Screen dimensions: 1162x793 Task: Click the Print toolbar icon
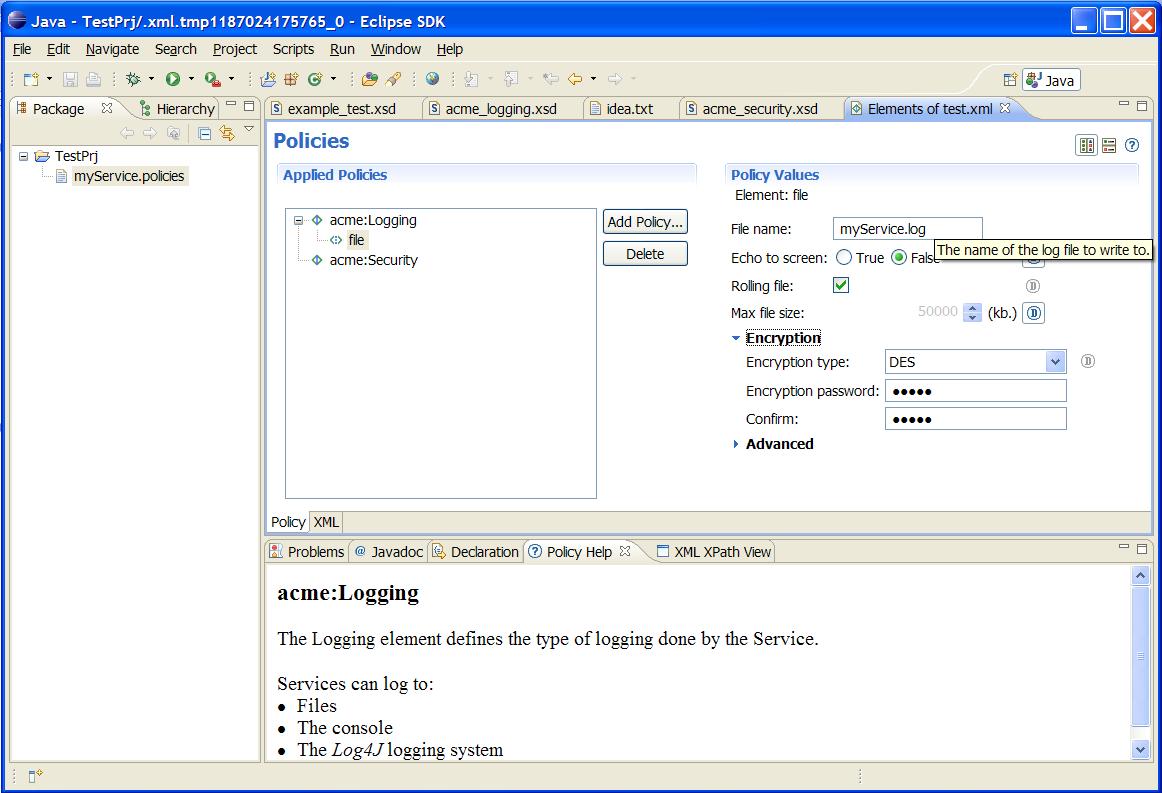pos(93,79)
